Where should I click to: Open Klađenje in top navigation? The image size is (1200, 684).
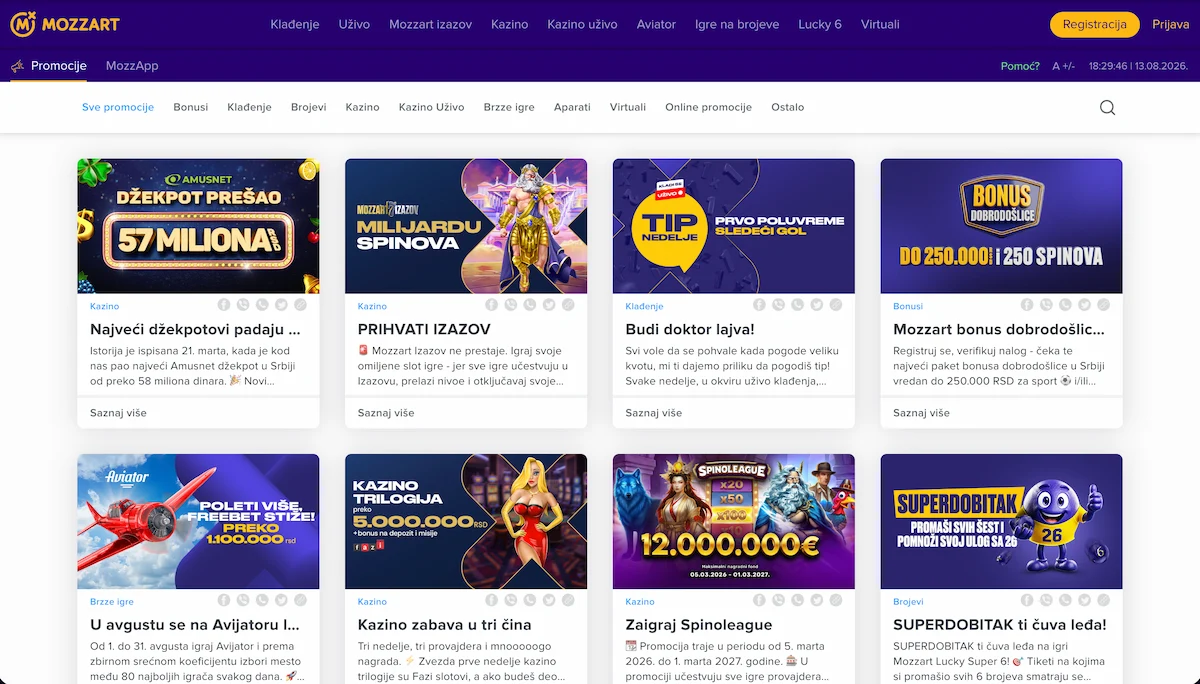(x=295, y=24)
